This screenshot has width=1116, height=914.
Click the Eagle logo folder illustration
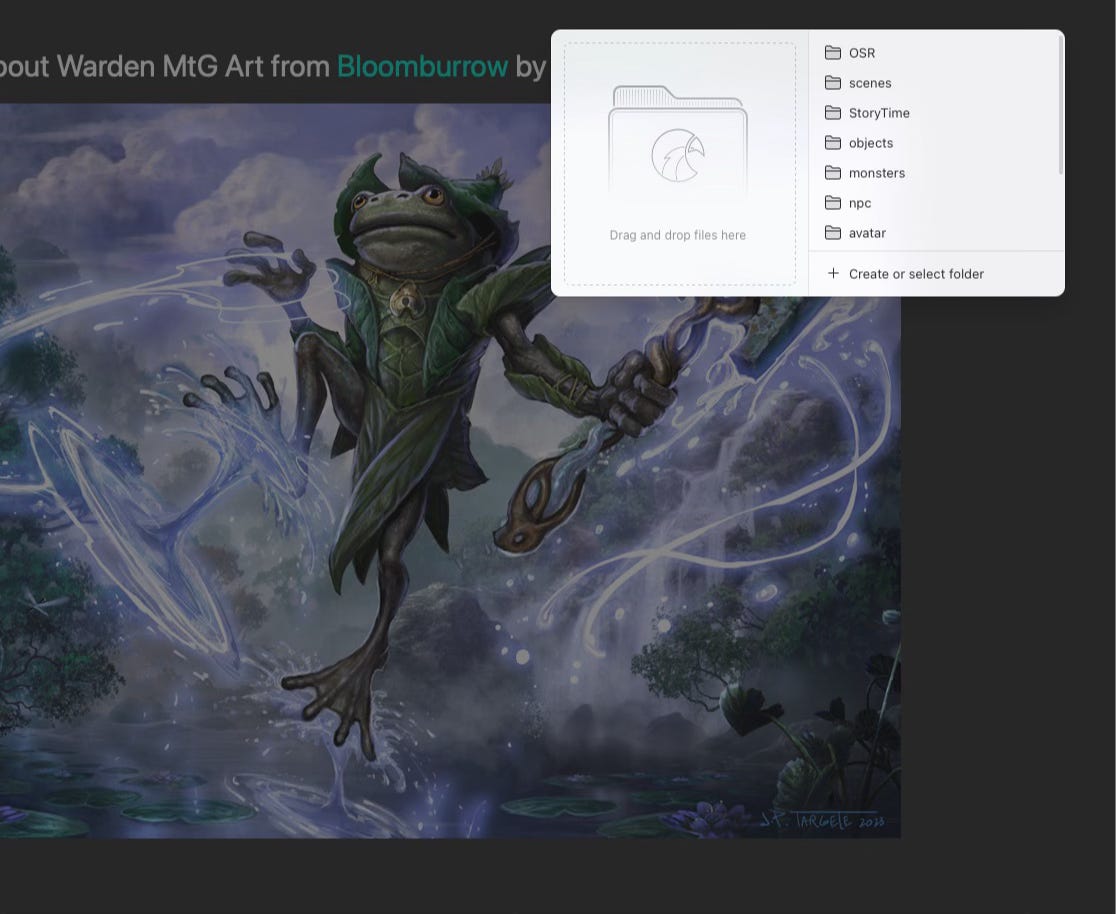(678, 139)
